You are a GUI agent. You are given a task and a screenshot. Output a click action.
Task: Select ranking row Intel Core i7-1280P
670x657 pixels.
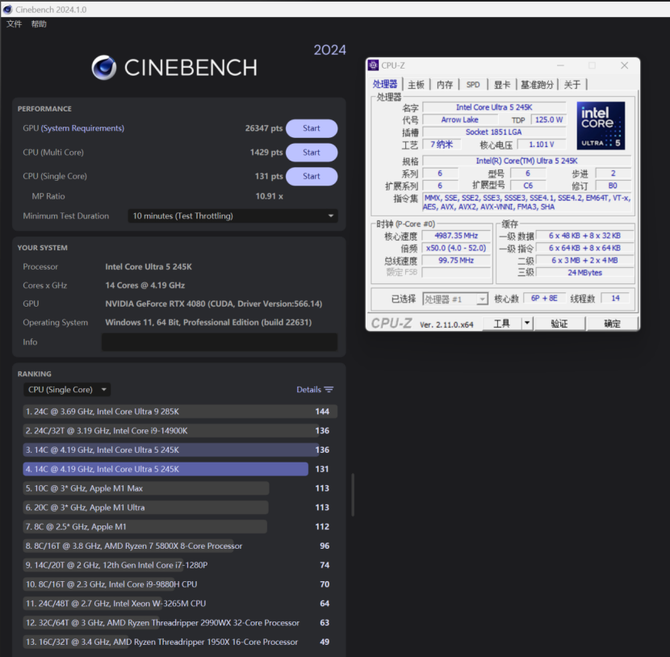(180, 565)
